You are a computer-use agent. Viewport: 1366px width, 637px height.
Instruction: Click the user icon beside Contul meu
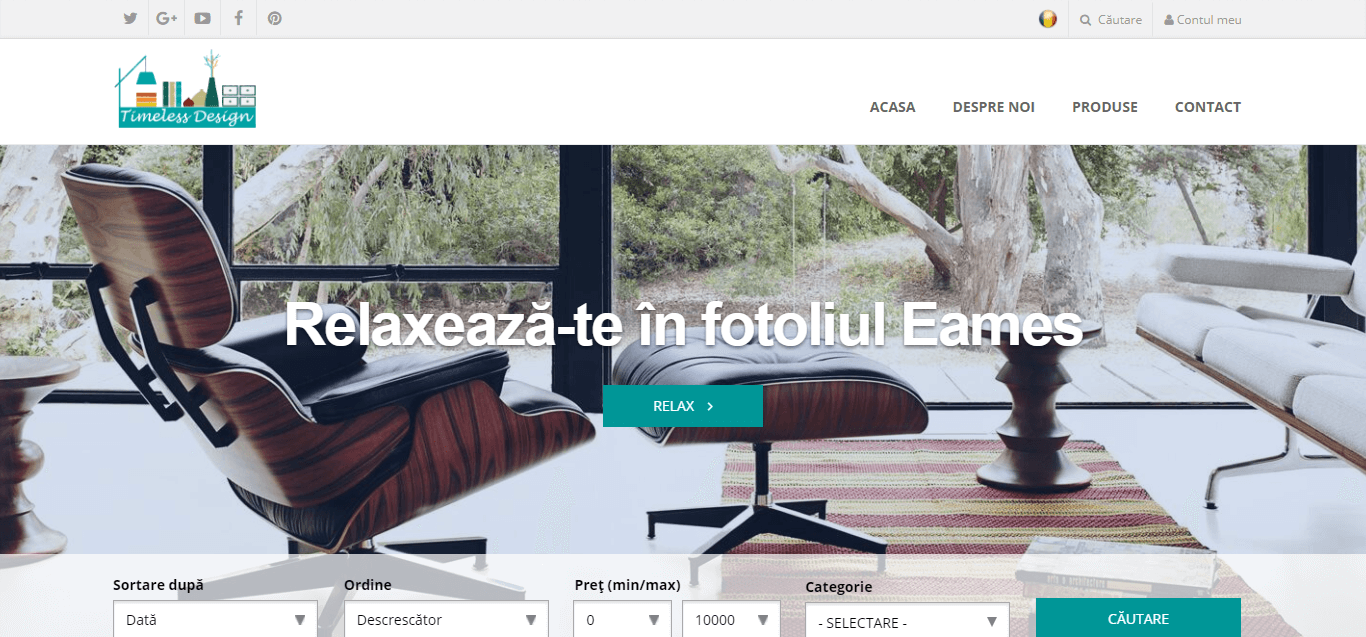click(1169, 20)
